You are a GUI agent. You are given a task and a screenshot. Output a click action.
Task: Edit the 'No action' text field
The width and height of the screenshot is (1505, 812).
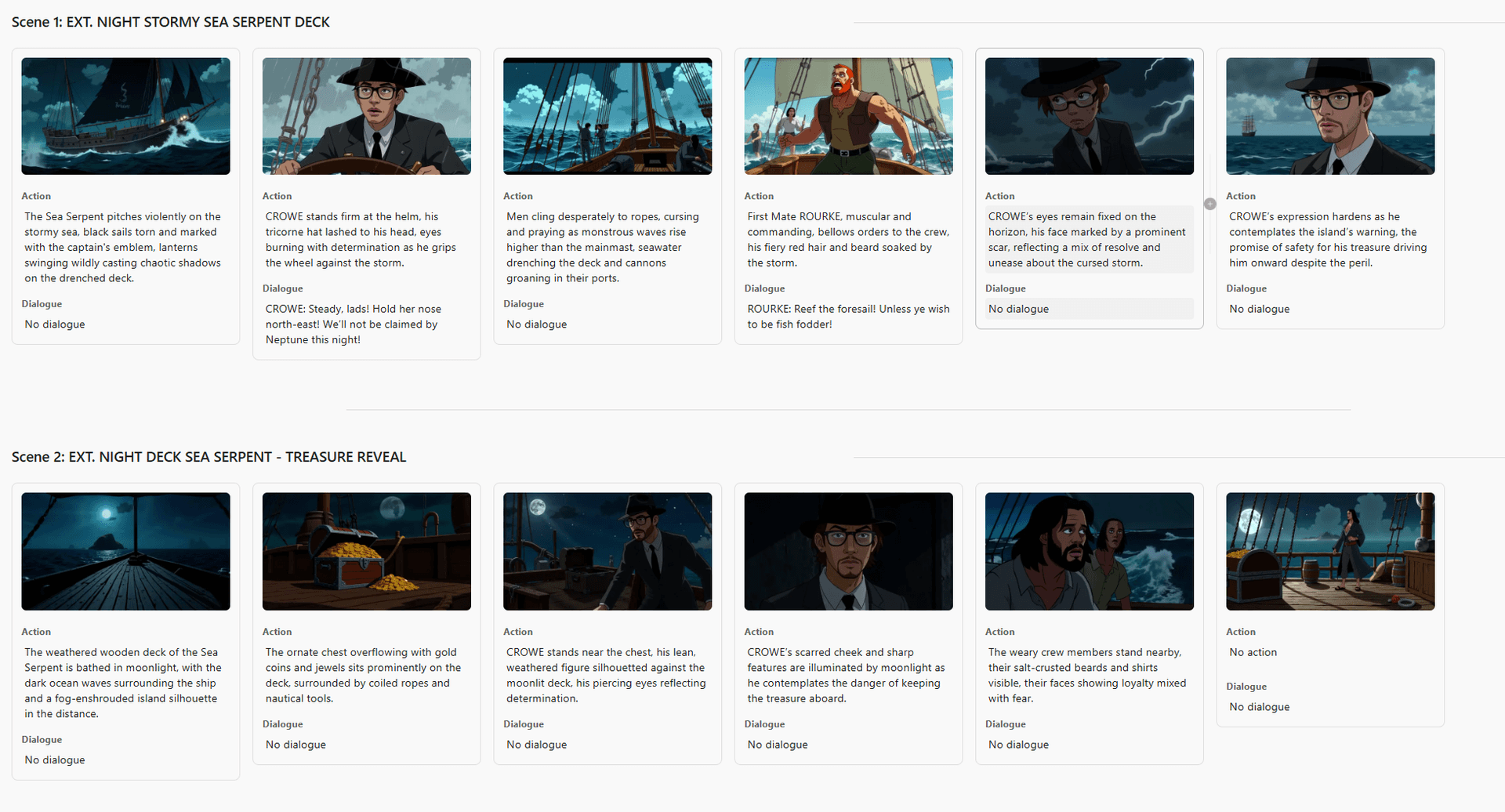[x=1253, y=652]
